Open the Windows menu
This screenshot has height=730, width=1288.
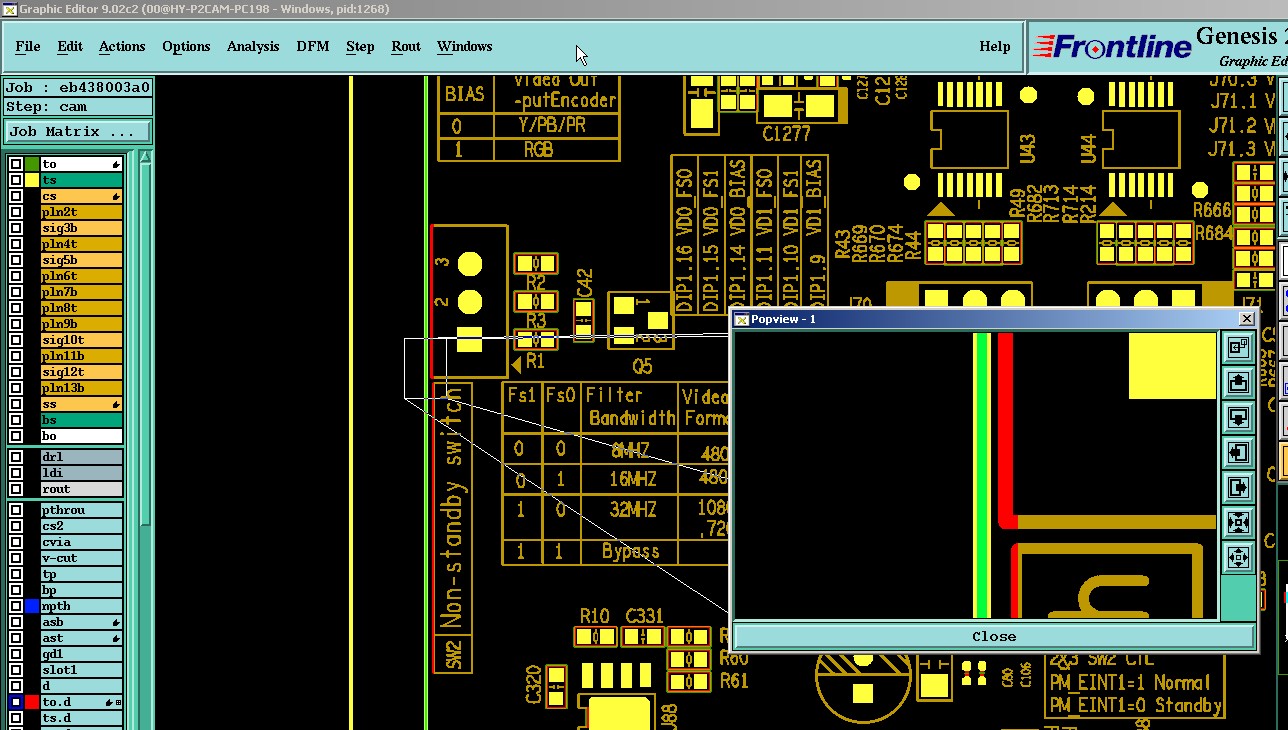click(x=465, y=46)
